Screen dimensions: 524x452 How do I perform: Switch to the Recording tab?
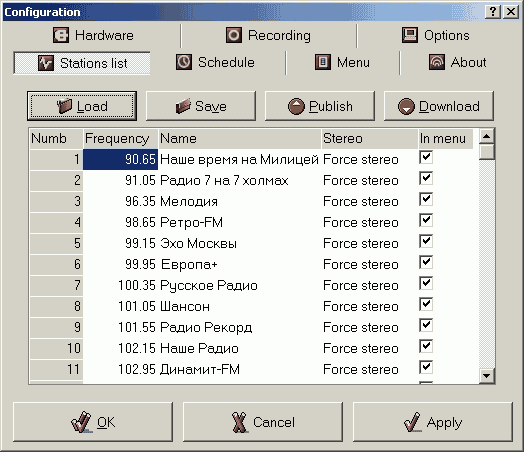268,35
